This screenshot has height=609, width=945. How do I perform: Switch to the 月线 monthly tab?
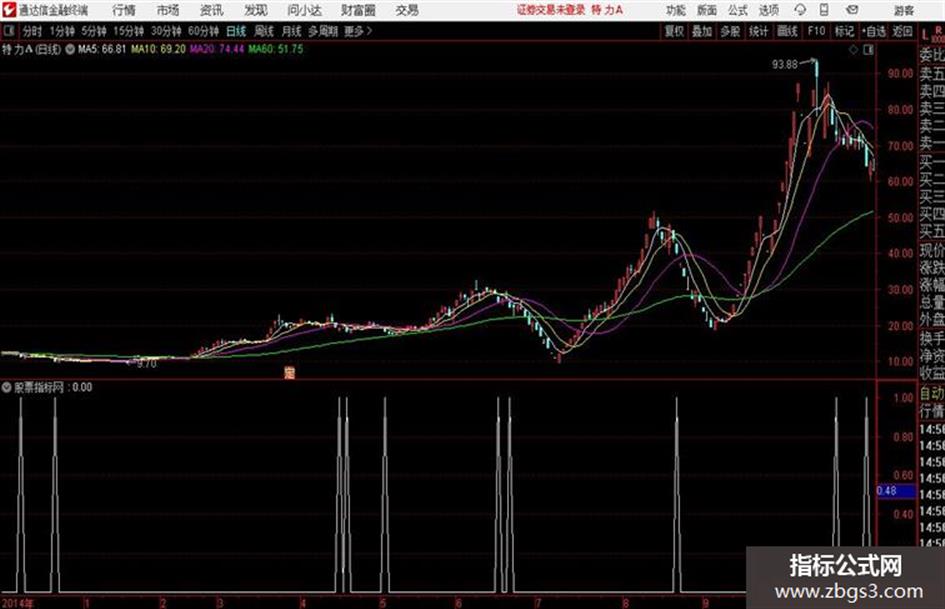tap(292, 31)
